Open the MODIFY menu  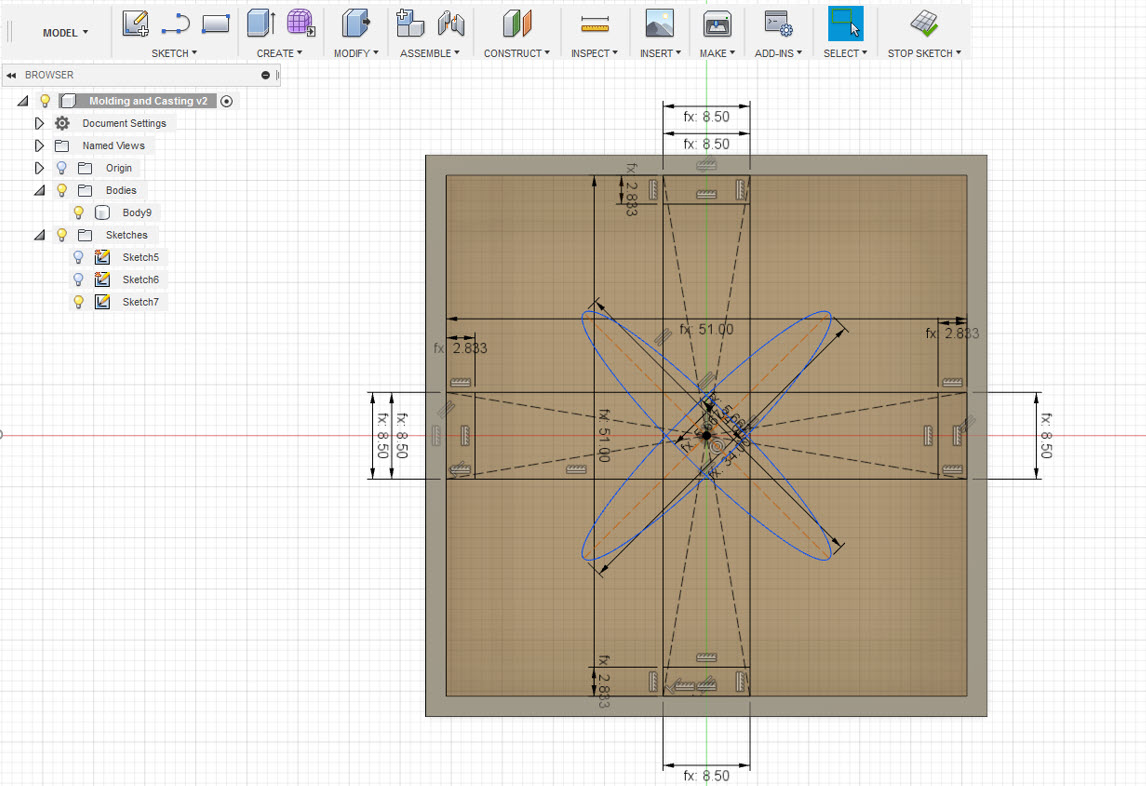point(356,53)
